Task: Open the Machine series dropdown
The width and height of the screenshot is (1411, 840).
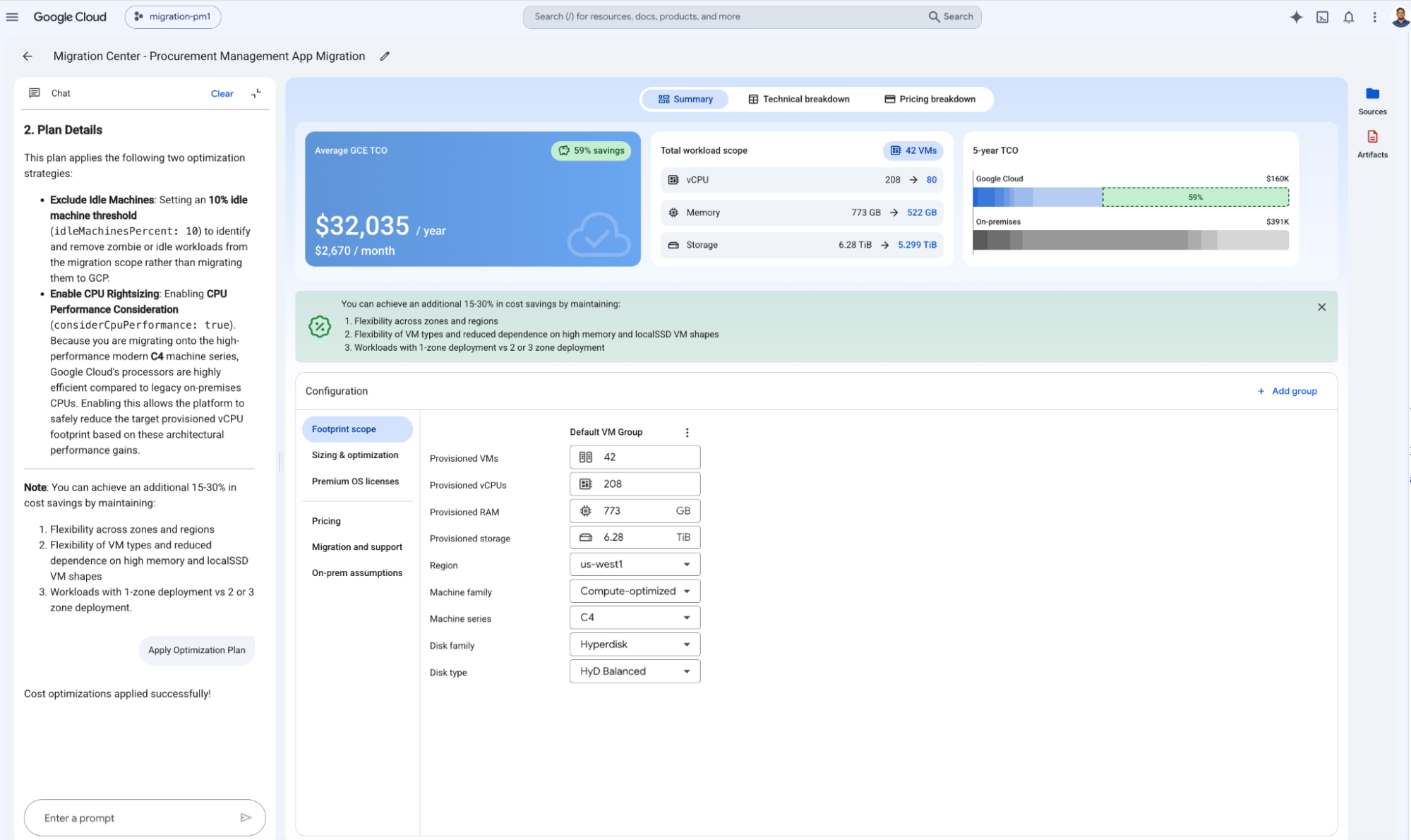Action: tap(635, 618)
